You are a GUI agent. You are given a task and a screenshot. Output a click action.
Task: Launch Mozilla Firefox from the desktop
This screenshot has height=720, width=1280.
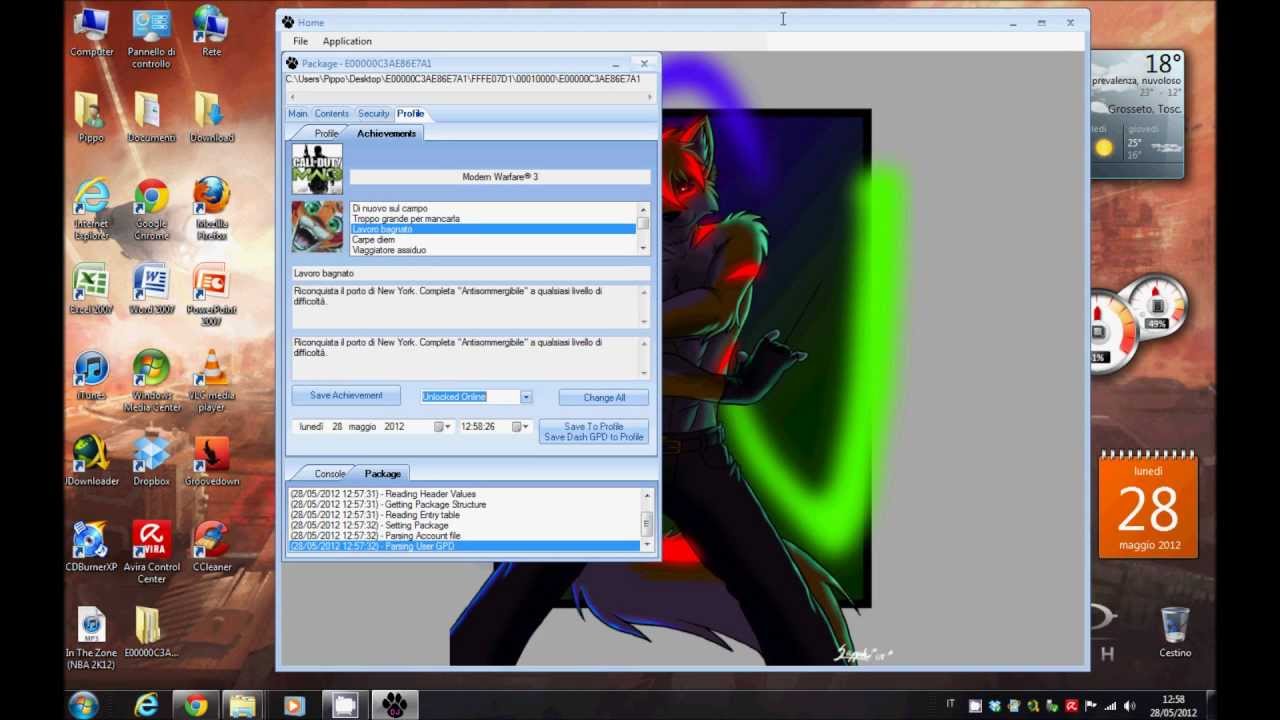point(211,210)
